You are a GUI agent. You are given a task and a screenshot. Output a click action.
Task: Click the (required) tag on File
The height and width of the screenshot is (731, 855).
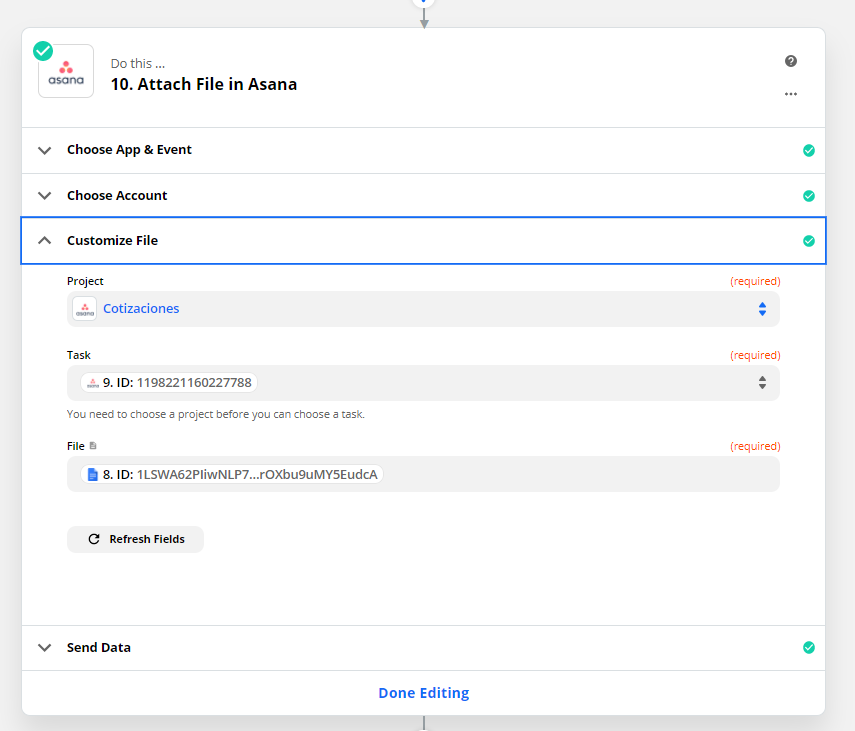[x=755, y=446]
